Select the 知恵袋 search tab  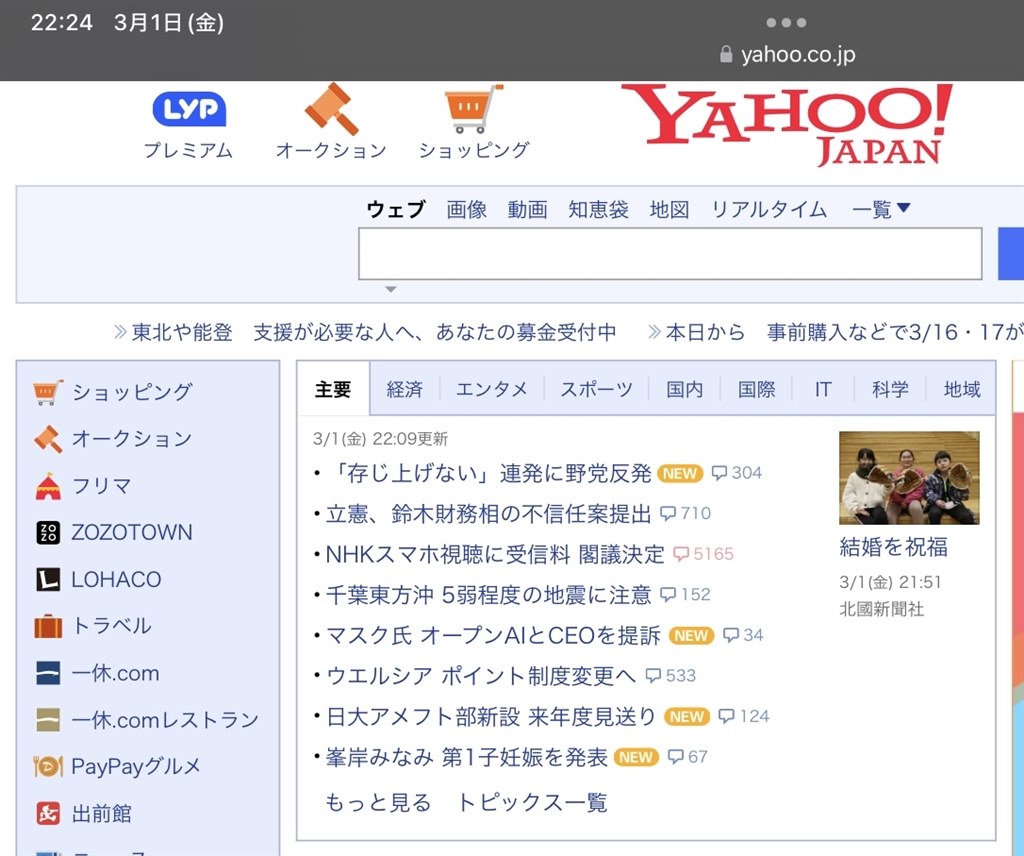click(598, 209)
